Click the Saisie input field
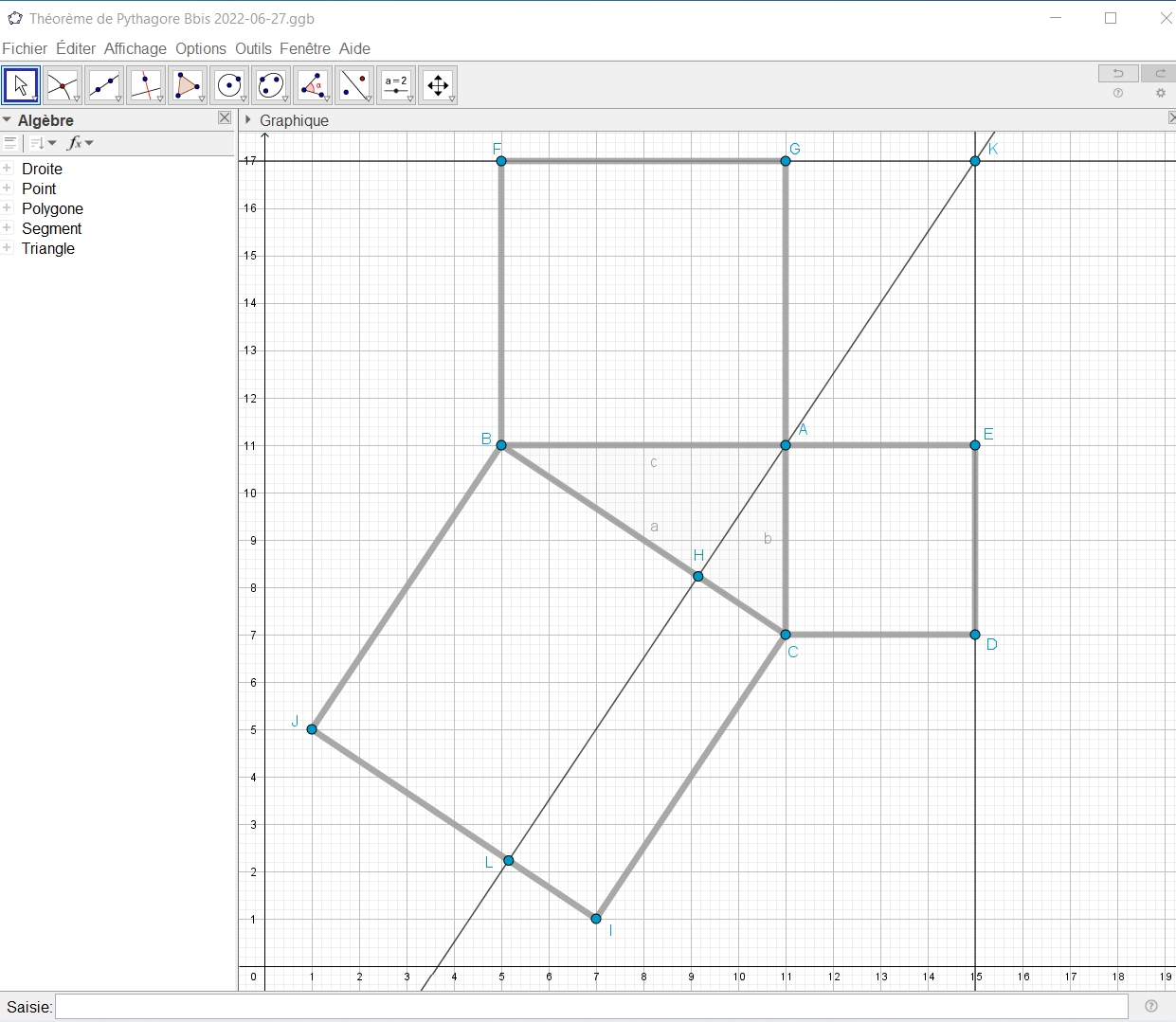1176x1022 pixels. point(591,1006)
